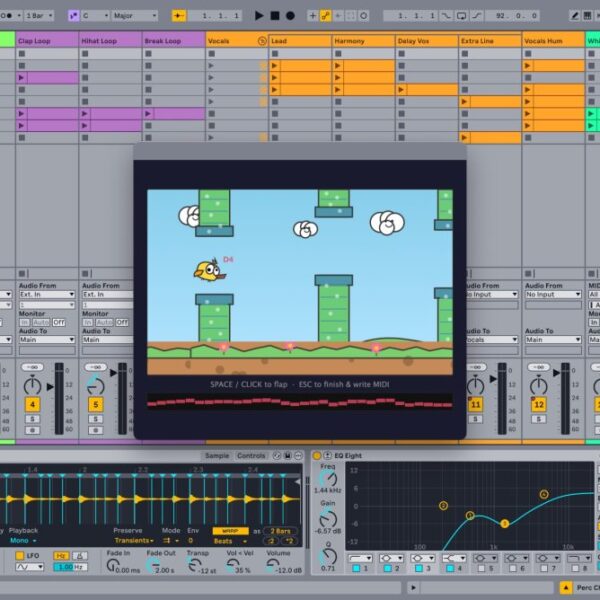
Task: Fold the Vocals group track arrow
Action: [x=262, y=41]
